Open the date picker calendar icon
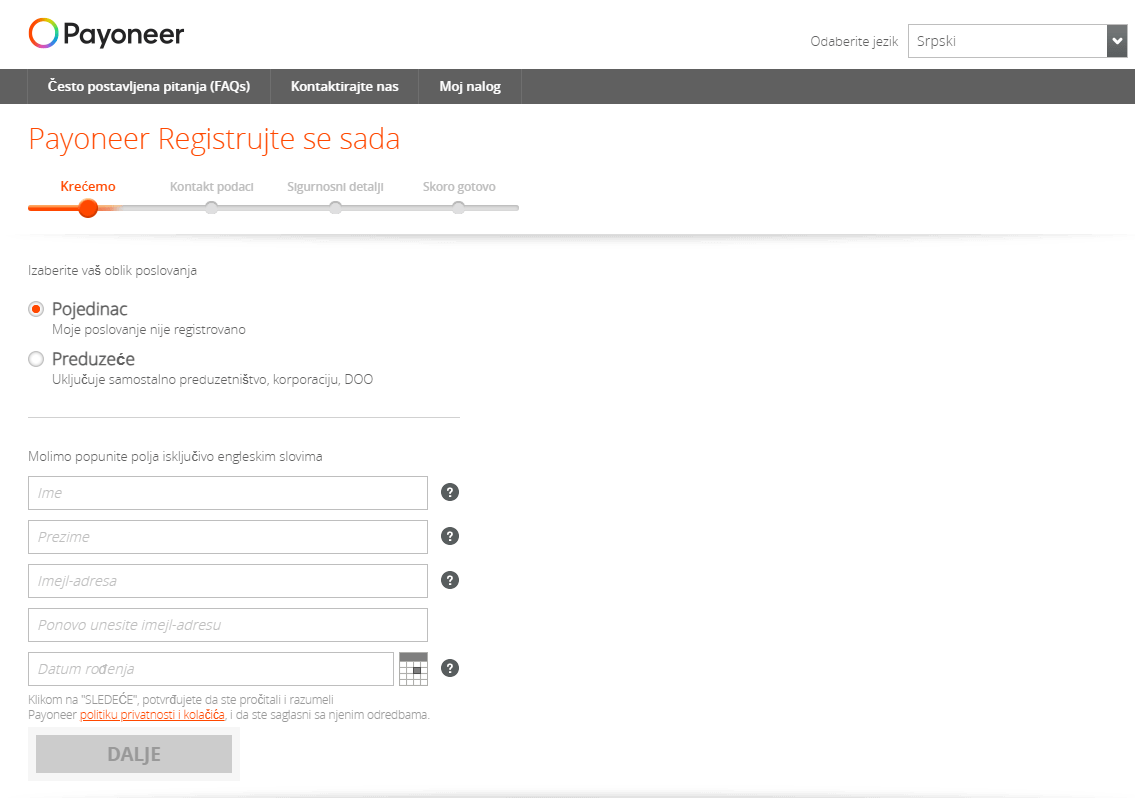1135x798 pixels. (412, 668)
